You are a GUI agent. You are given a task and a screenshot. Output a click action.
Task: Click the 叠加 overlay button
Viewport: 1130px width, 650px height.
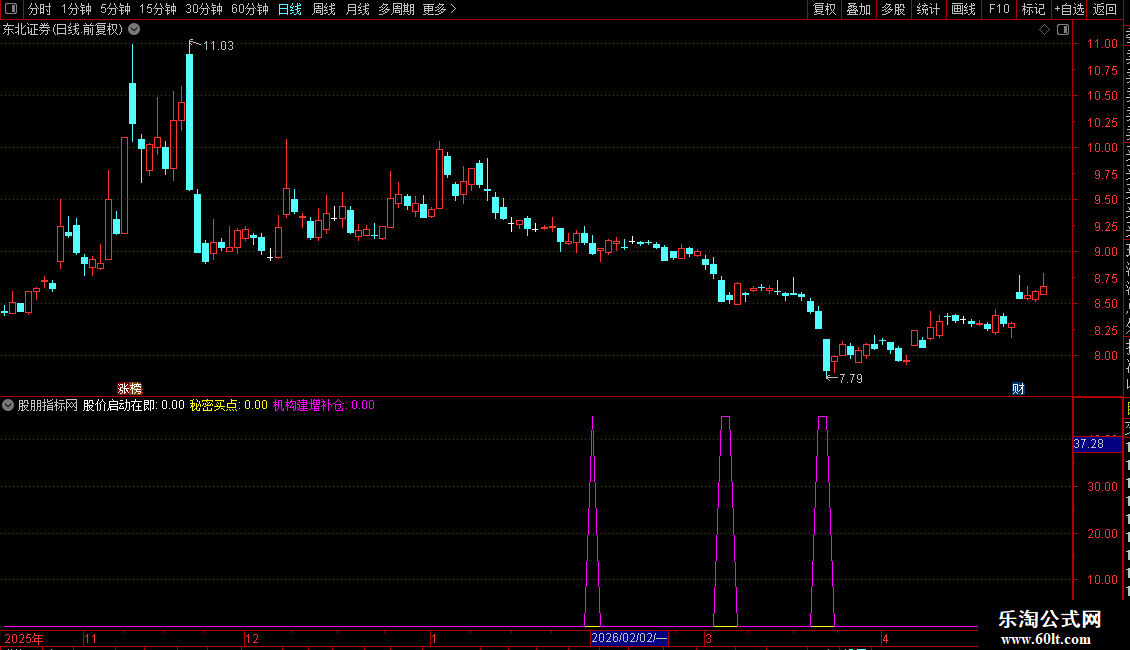click(858, 9)
